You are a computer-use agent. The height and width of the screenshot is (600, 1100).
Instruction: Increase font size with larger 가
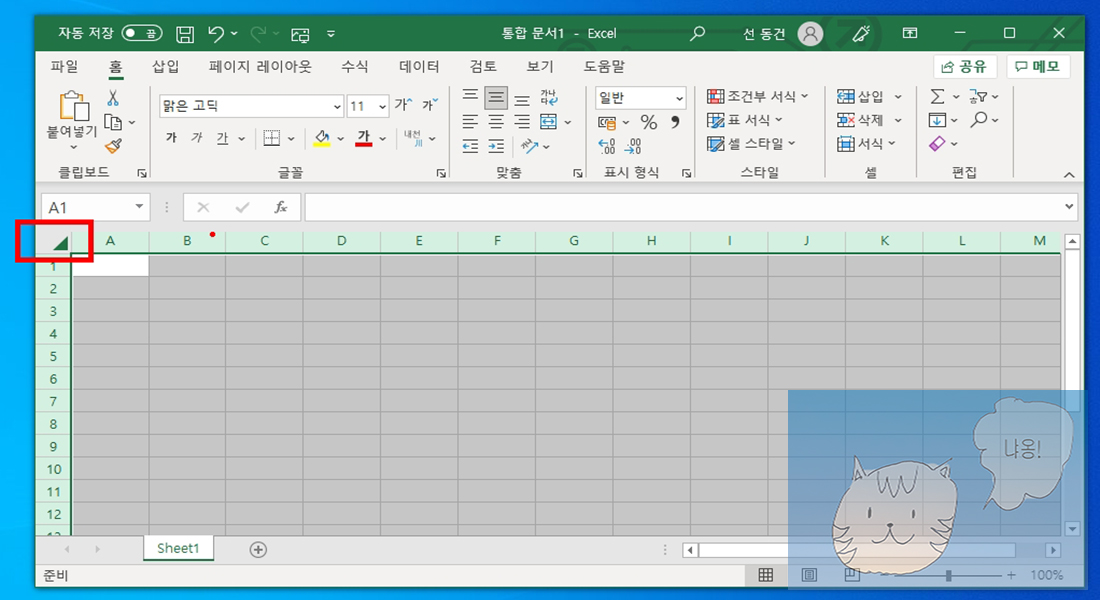pos(403,105)
